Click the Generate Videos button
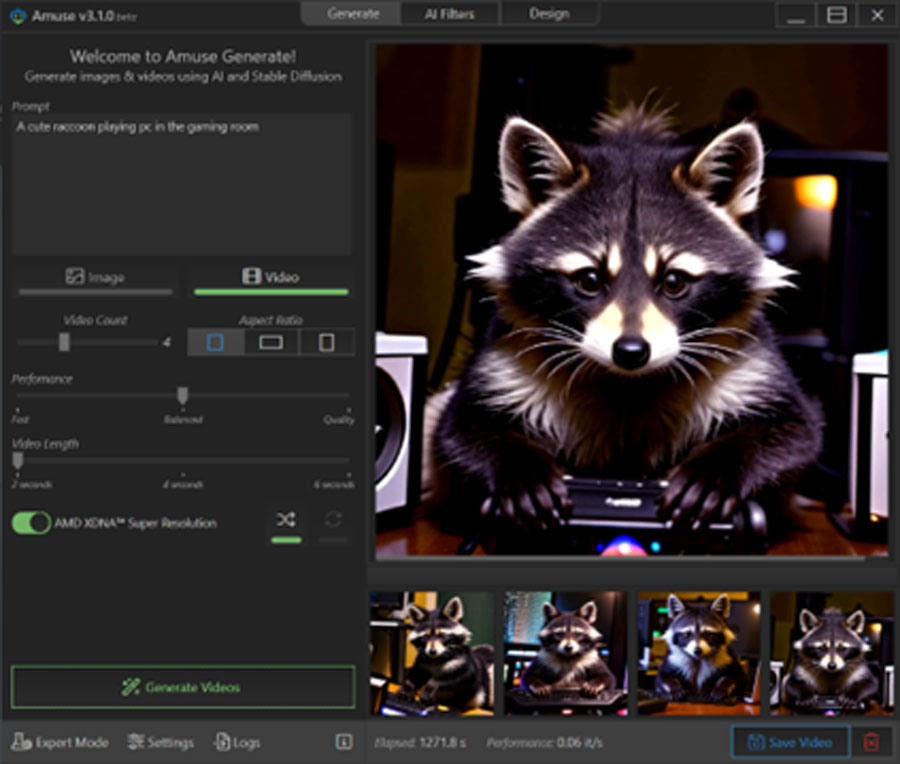The width and height of the screenshot is (900, 764). pyautogui.click(x=183, y=687)
